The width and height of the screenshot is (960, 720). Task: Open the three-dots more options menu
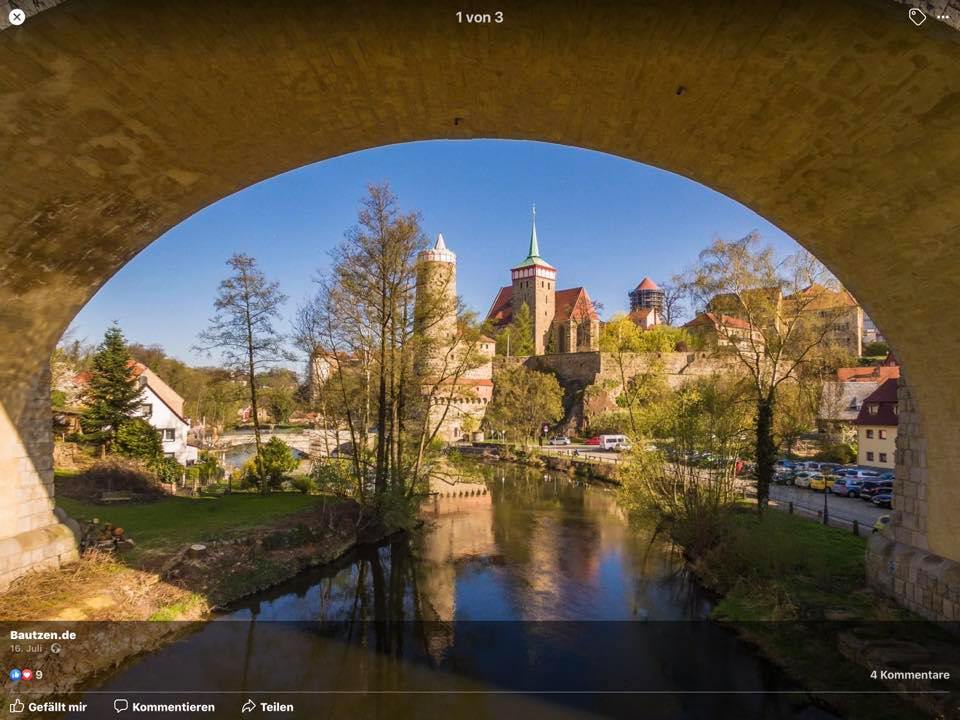943,17
